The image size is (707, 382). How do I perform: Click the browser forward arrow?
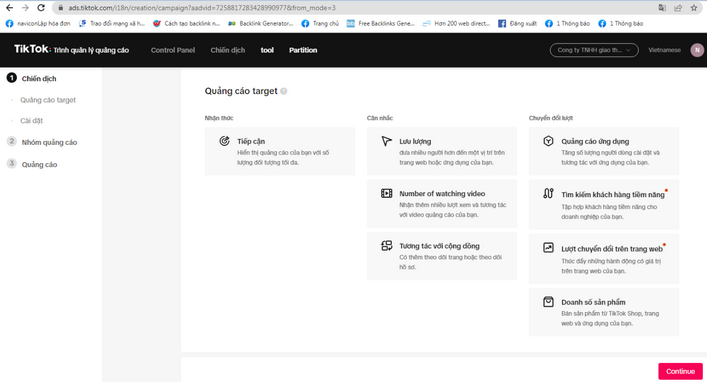point(25,8)
